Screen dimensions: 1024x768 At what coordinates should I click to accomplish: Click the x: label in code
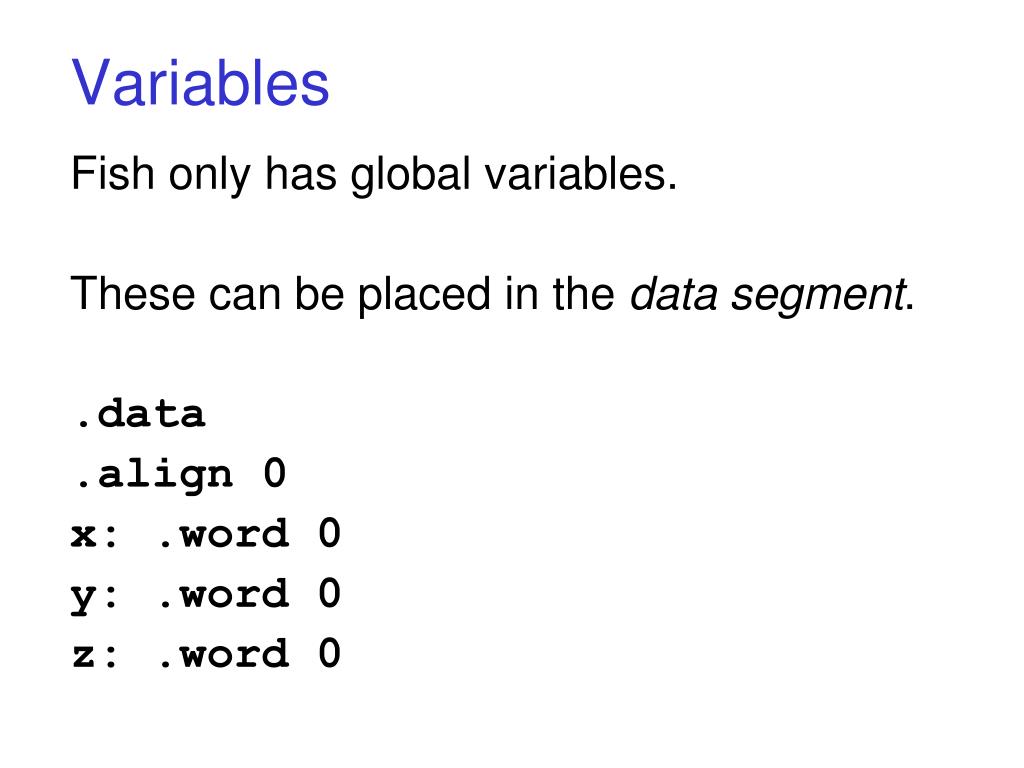click(94, 535)
